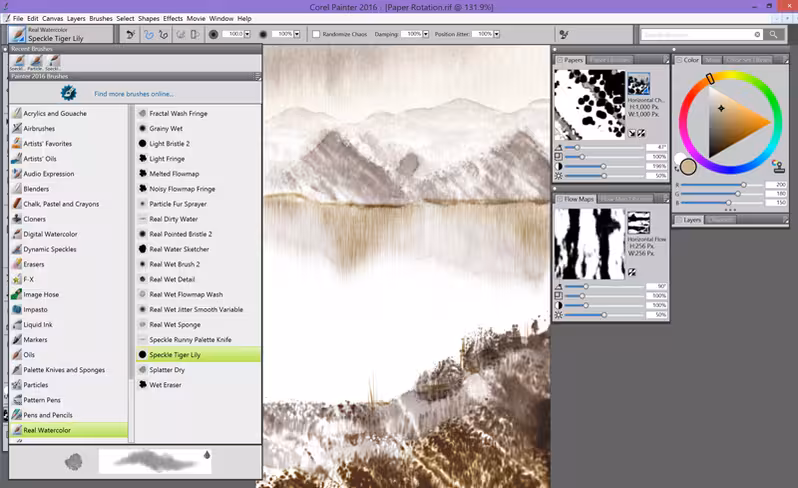Open the Effects menu

click(173, 18)
